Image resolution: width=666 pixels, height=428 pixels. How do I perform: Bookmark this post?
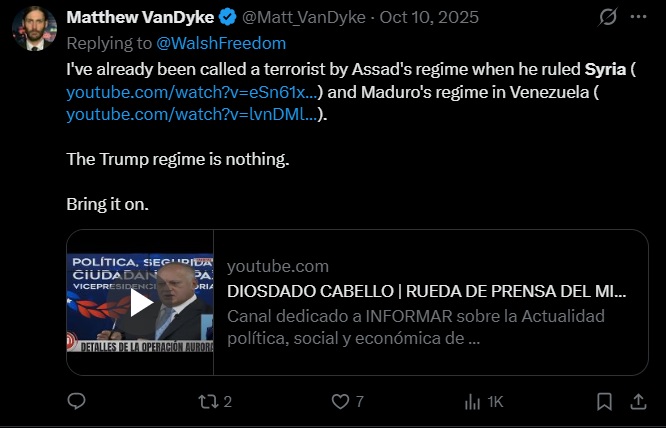pyautogui.click(x=604, y=401)
